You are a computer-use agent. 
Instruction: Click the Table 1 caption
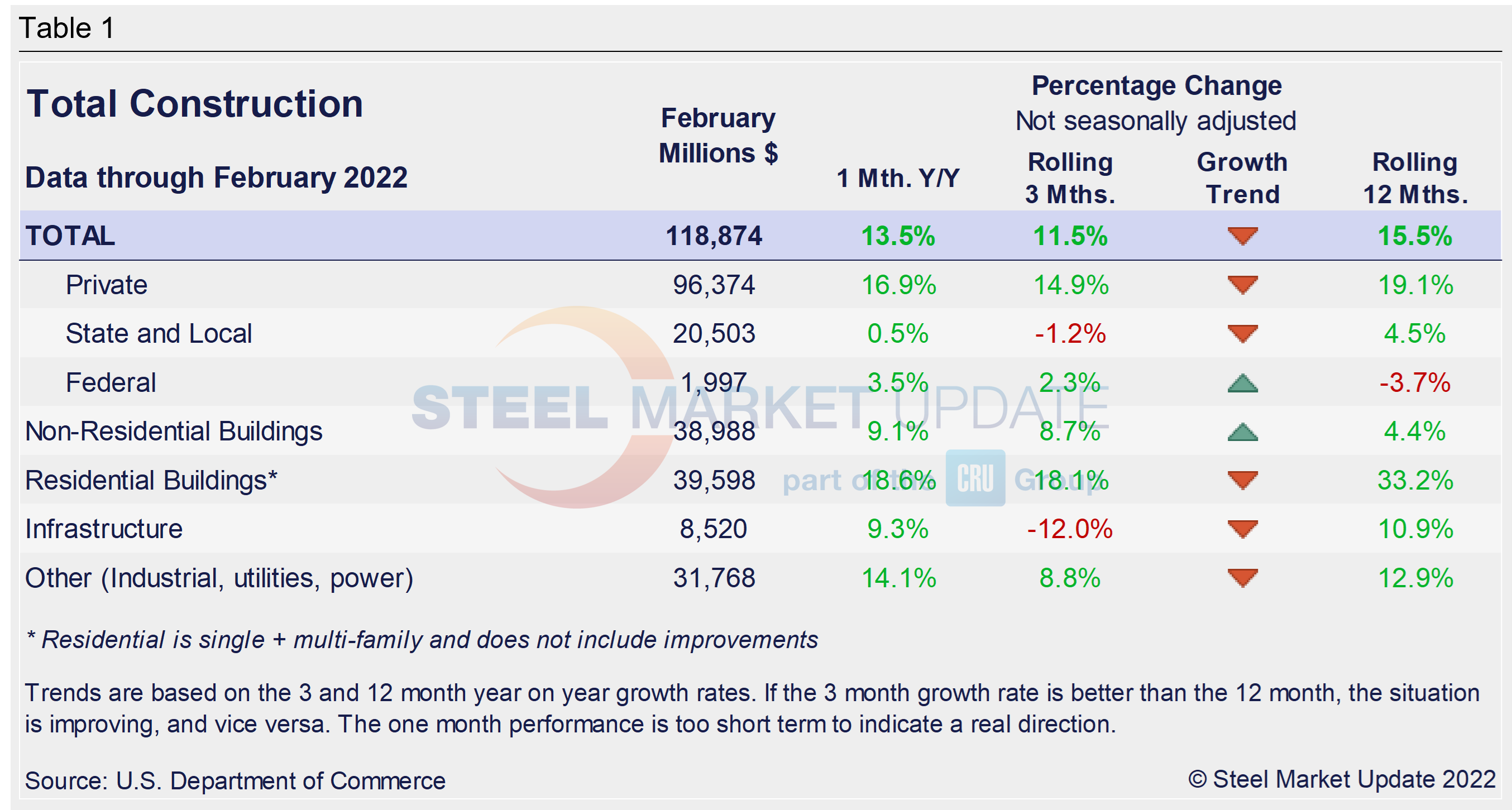[x=66, y=27]
